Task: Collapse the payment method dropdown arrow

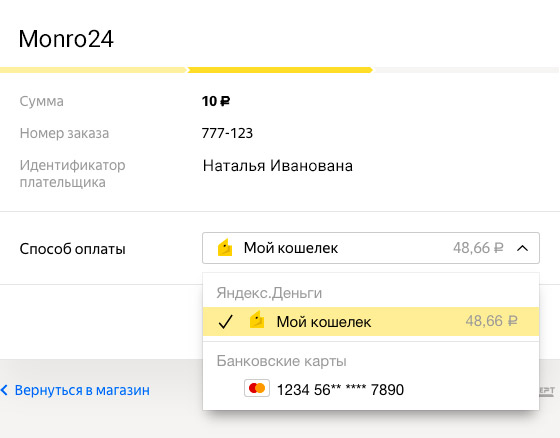Action: (522, 248)
